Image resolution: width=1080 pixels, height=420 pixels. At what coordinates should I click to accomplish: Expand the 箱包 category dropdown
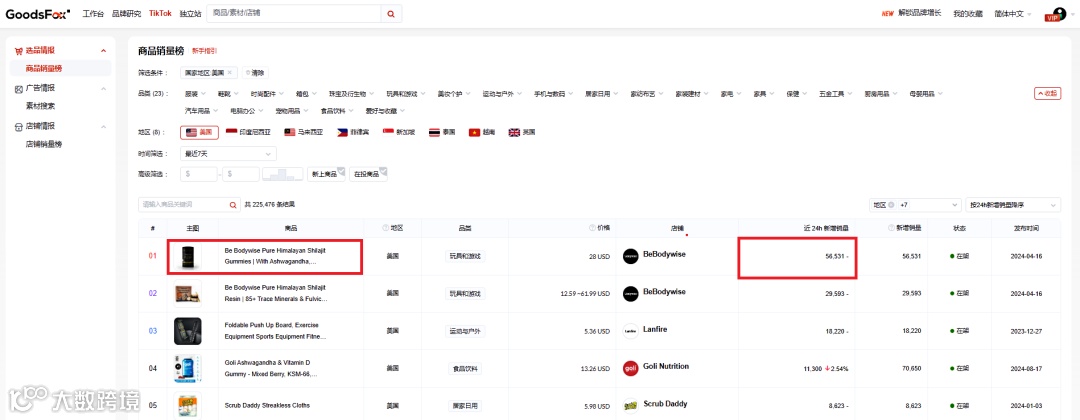[307, 94]
